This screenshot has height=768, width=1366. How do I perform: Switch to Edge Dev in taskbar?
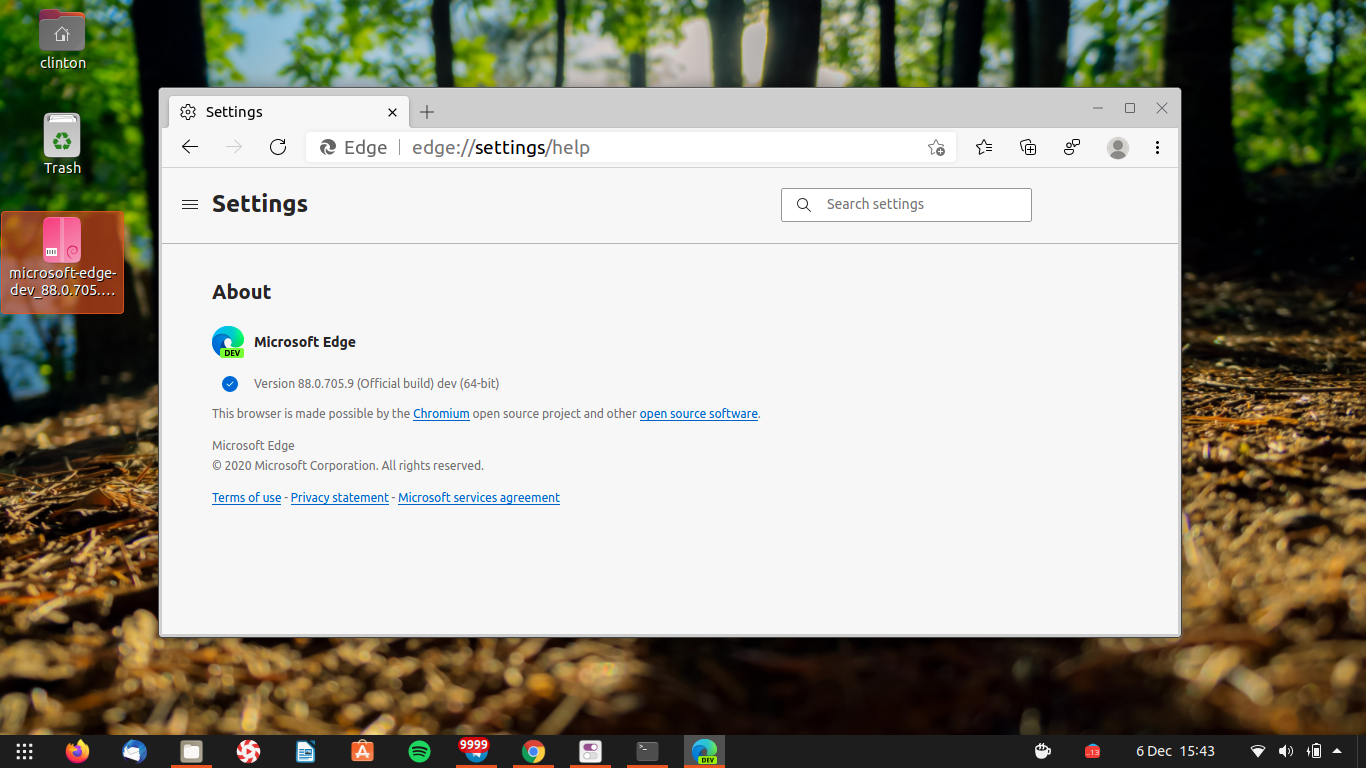pyautogui.click(x=705, y=751)
